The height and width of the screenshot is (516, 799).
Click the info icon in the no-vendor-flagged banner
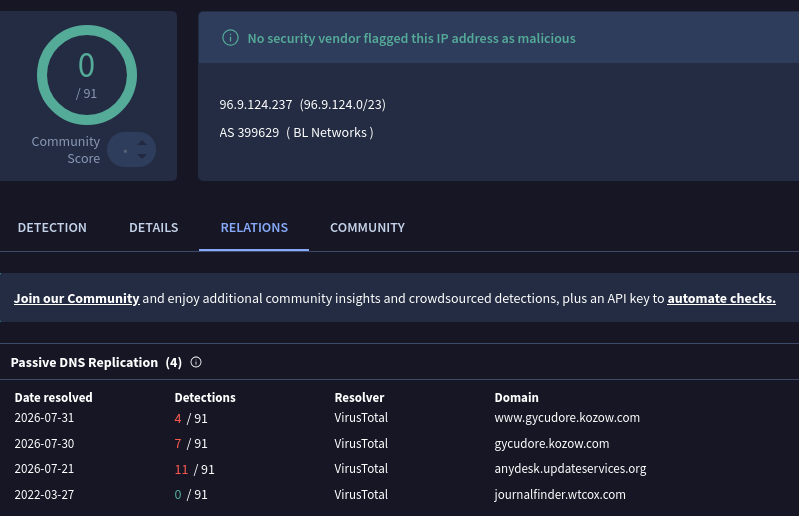pyautogui.click(x=230, y=38)
